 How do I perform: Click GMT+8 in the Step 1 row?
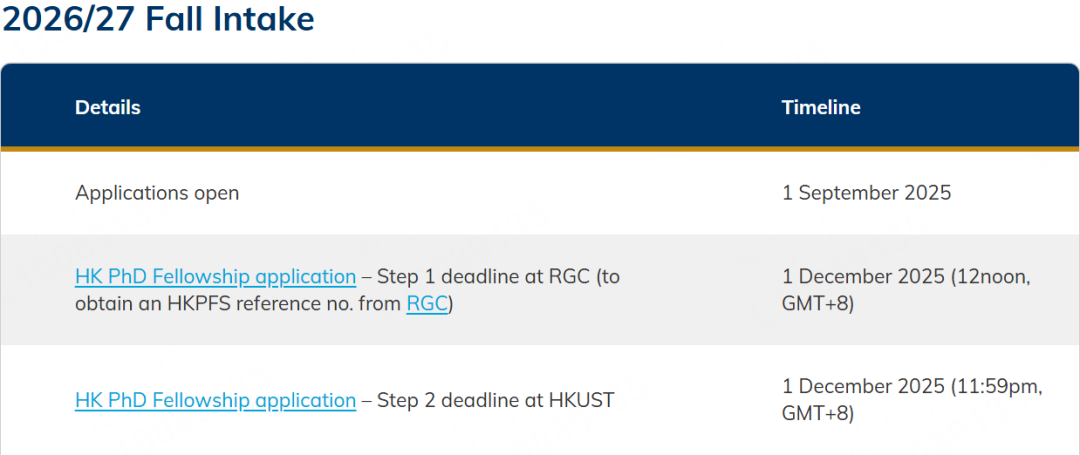pos(815,304)
